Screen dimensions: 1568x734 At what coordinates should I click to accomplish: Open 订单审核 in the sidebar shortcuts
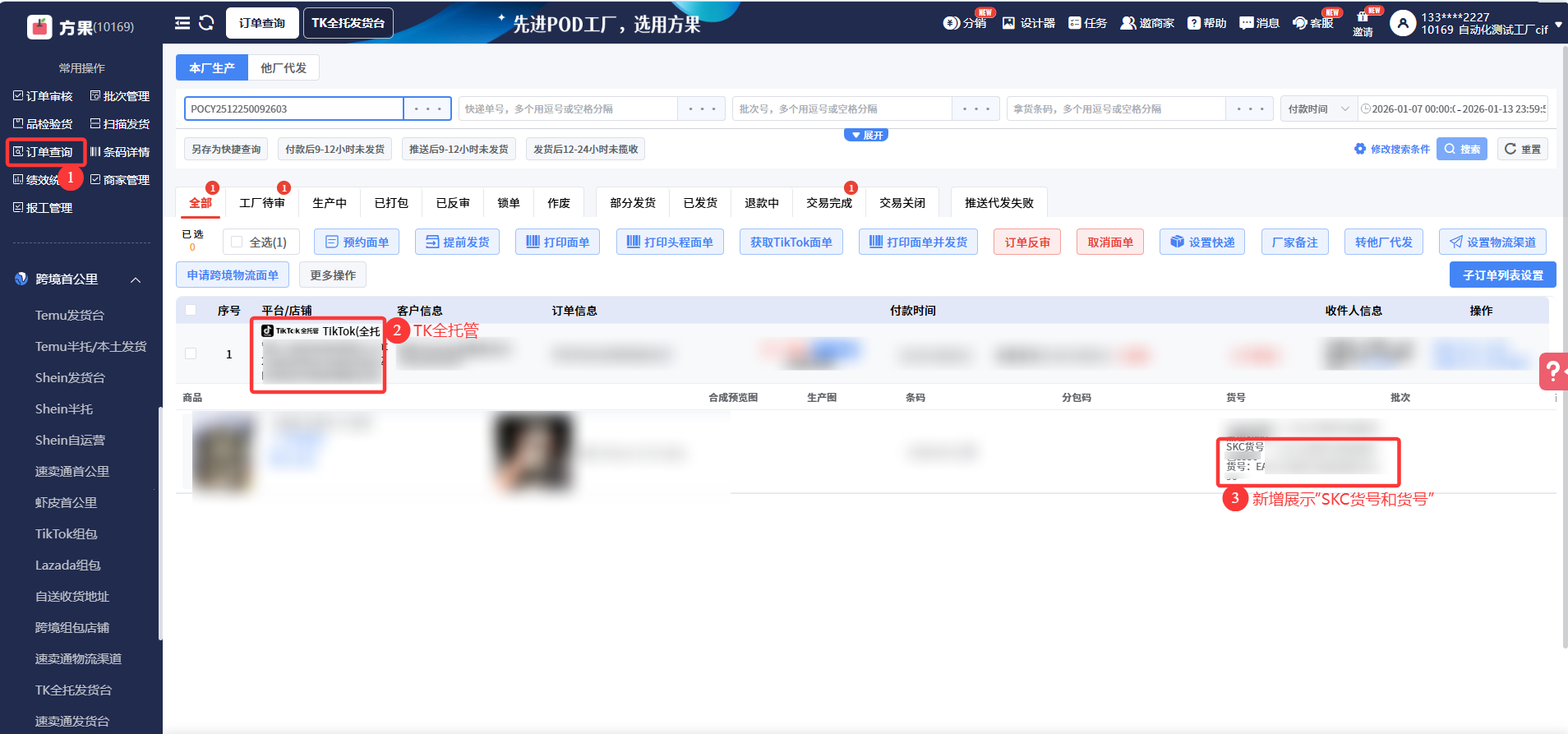(43, 96)
